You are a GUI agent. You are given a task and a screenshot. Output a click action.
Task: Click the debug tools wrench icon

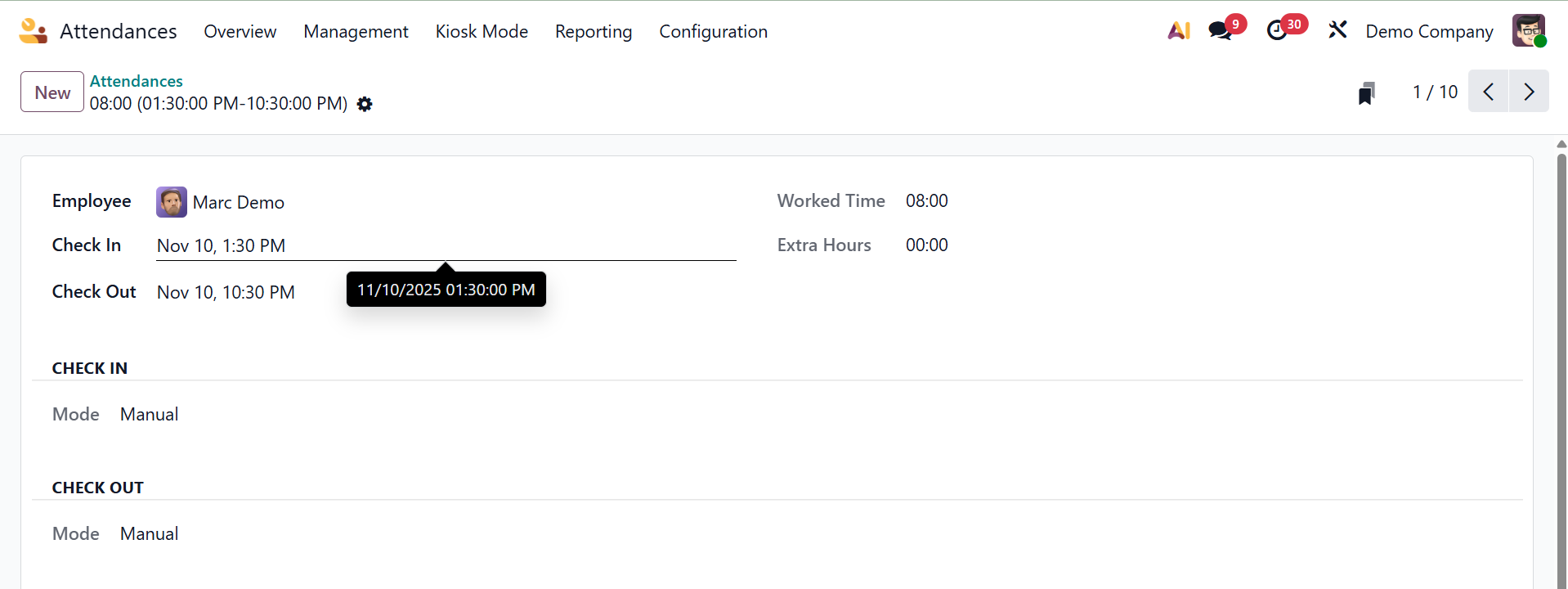click(1337, 31)
